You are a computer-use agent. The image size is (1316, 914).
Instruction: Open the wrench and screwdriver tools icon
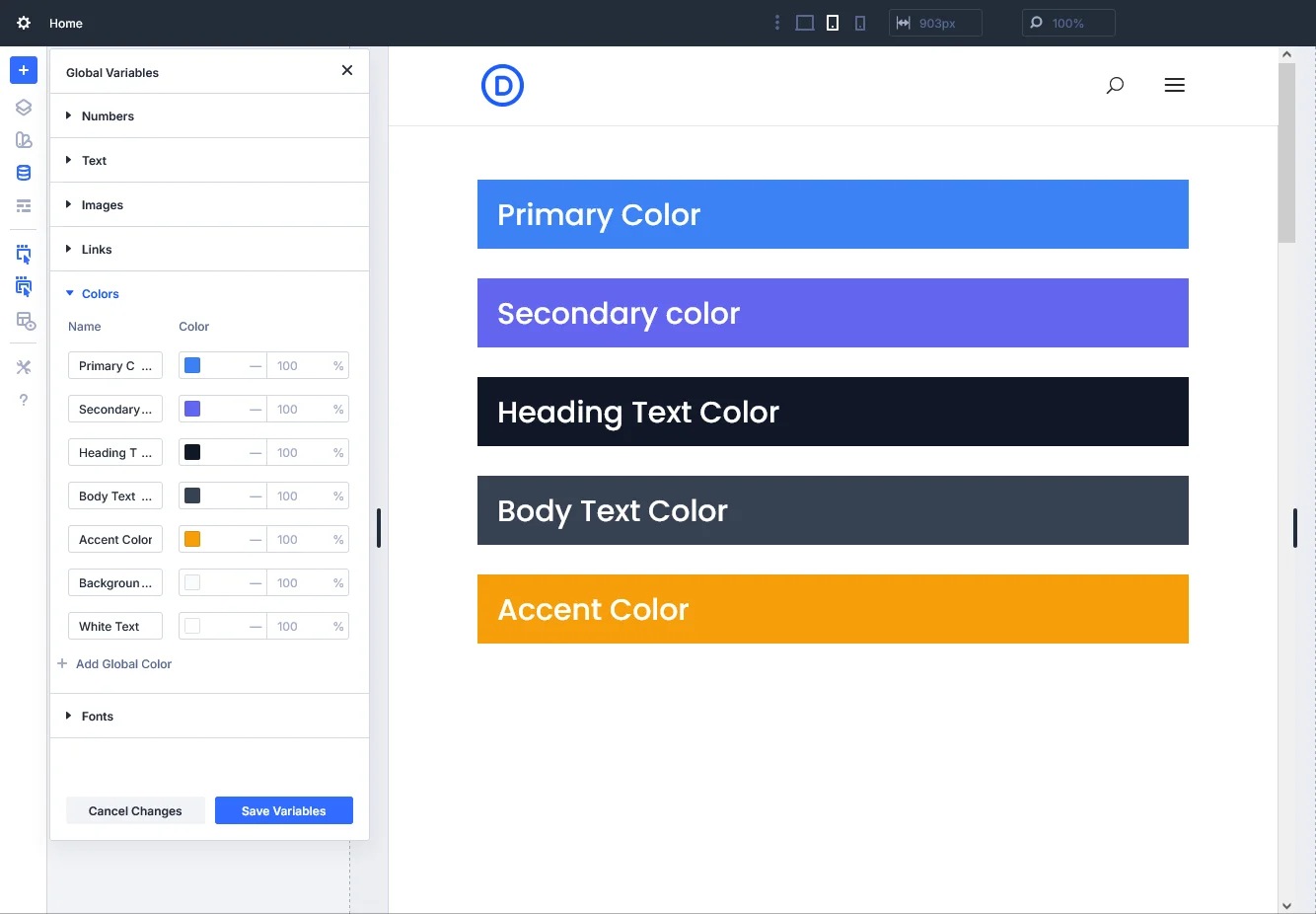(24, 367)
